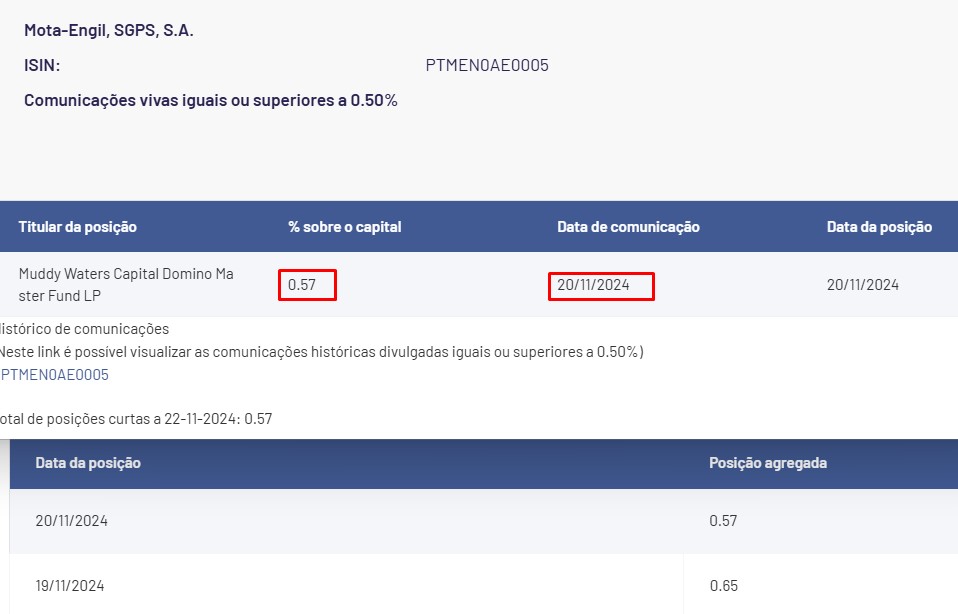Click aggregated position value 0.57
Screen dimensions: 958x614
(723, 521)
